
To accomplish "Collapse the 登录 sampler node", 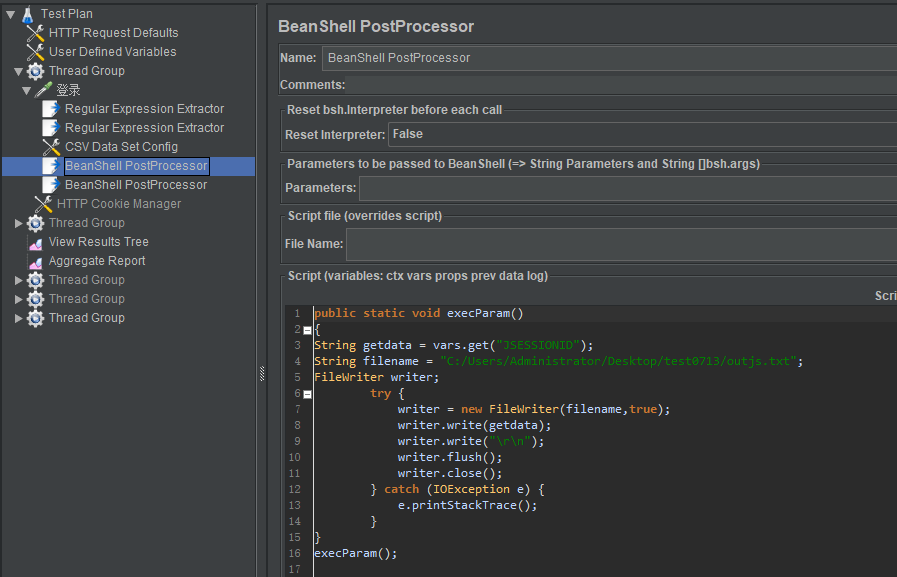I will pos(26,90).
